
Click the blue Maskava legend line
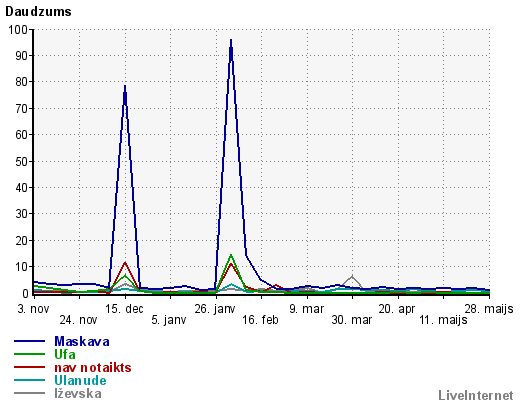point(29,341)
